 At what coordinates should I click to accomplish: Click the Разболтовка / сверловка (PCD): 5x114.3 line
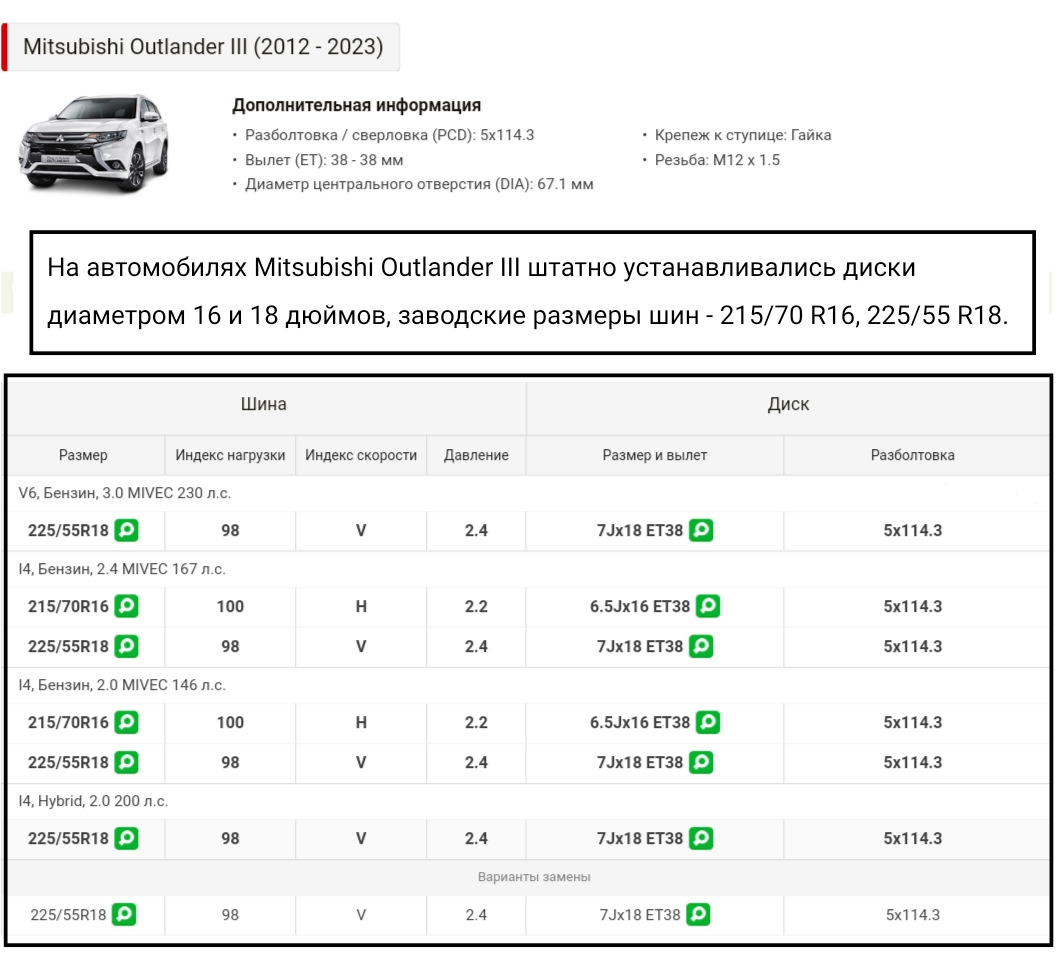(389, 135)
